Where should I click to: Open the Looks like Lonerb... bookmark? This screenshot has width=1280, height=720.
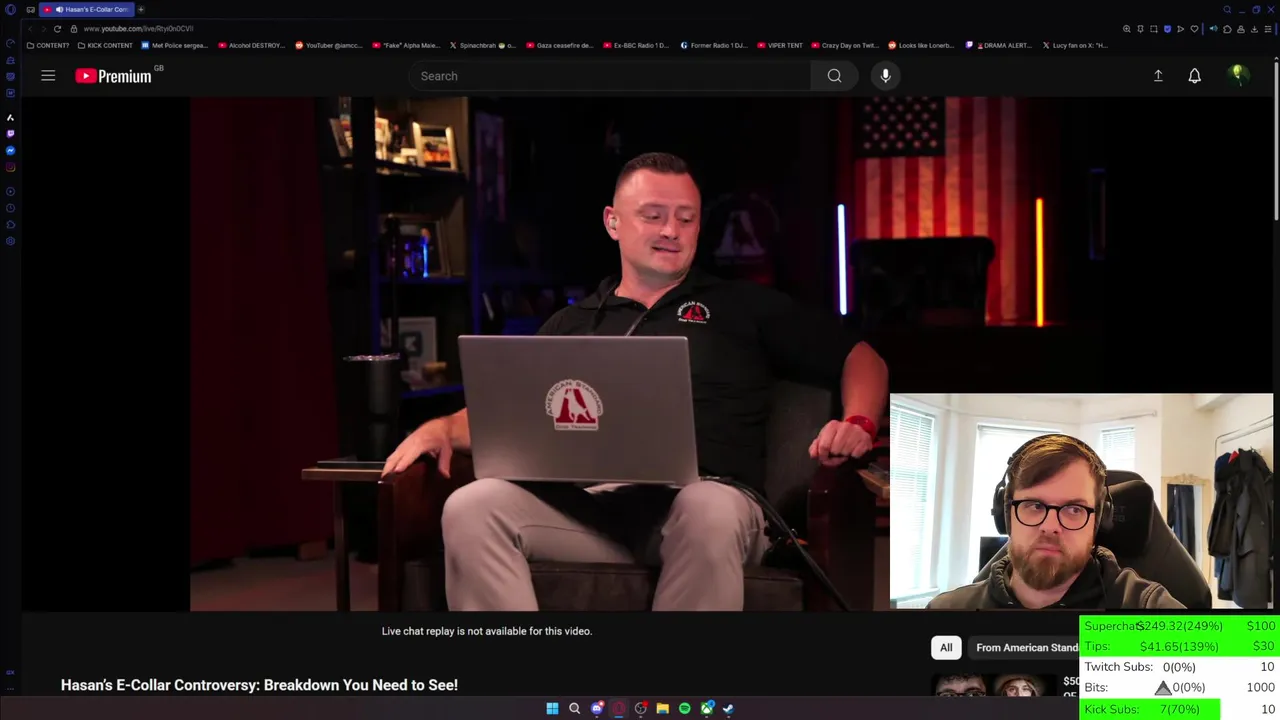coord(922,45)
